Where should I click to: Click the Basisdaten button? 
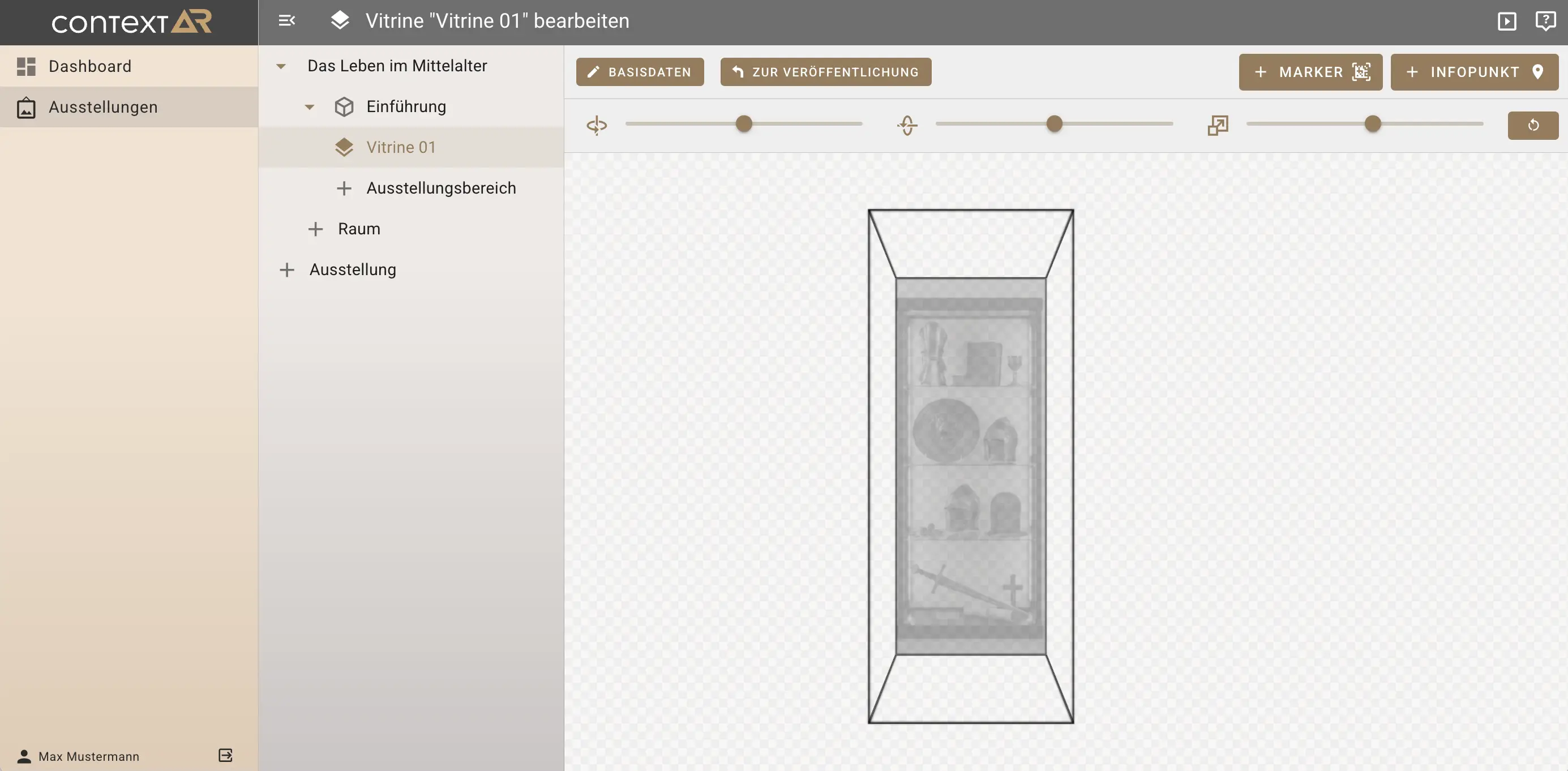pos(640,72)
